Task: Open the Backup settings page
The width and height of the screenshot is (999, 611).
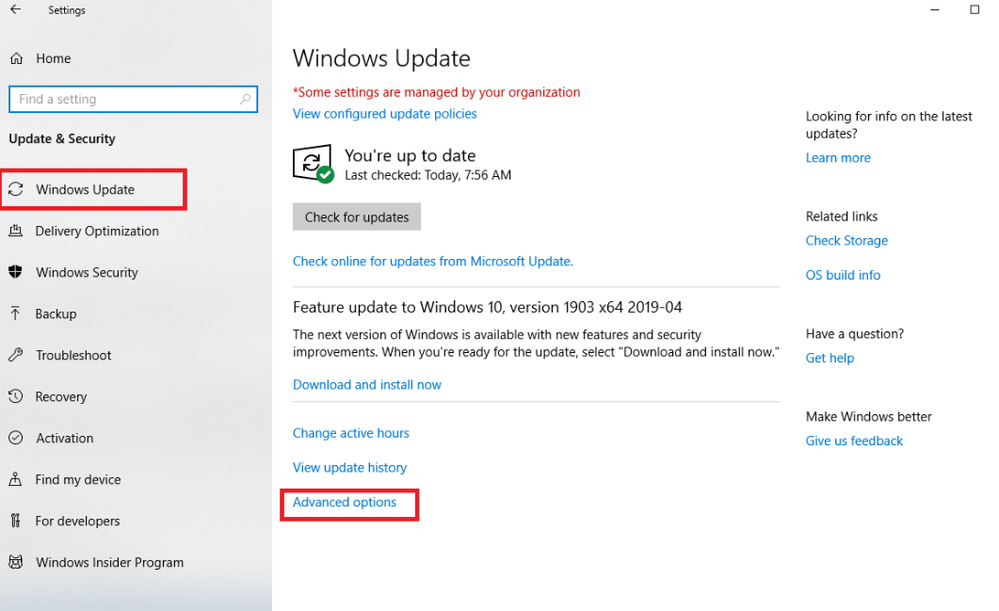Action: pos(56,313)
